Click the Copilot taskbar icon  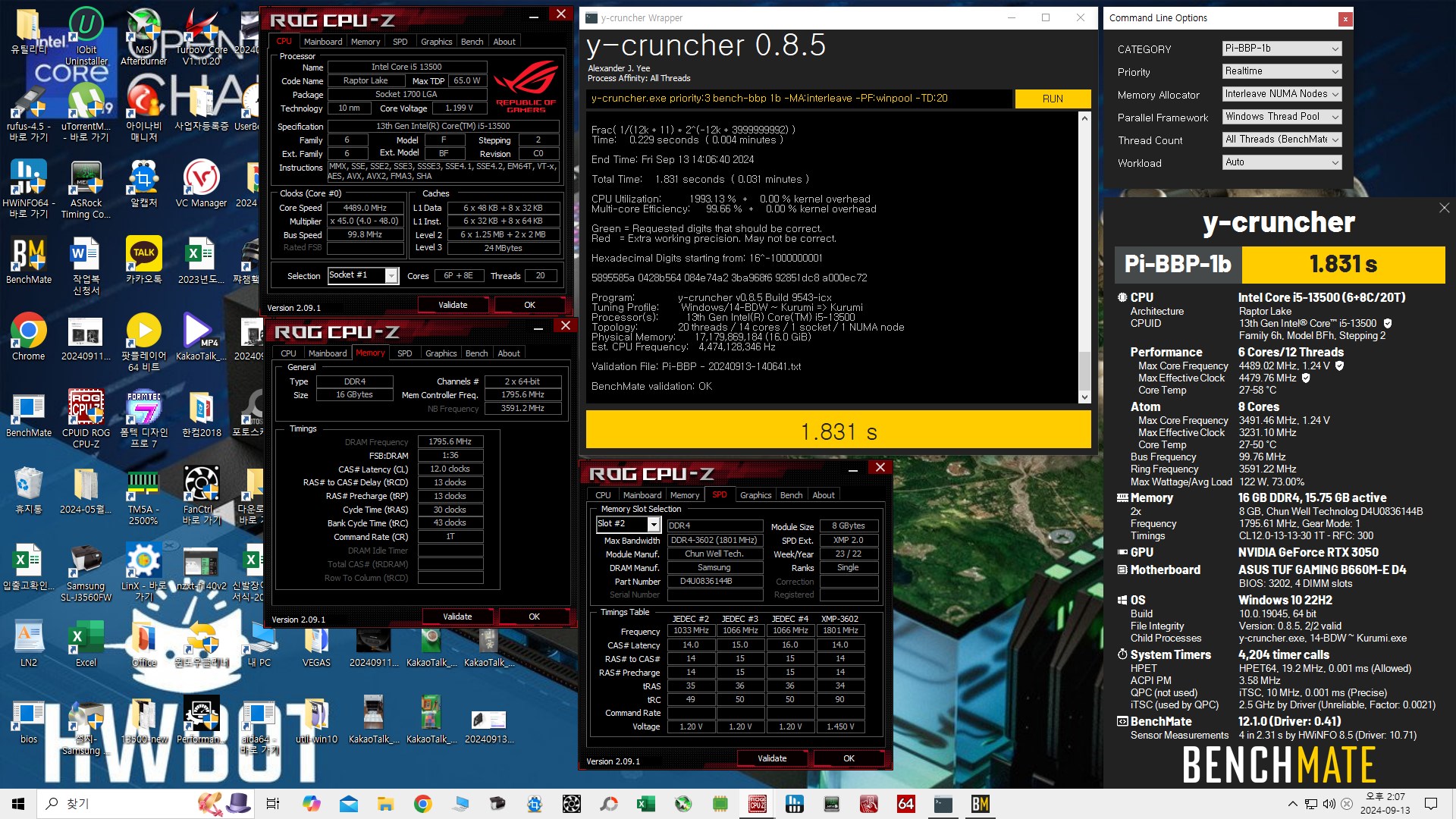tap(311, 804)
